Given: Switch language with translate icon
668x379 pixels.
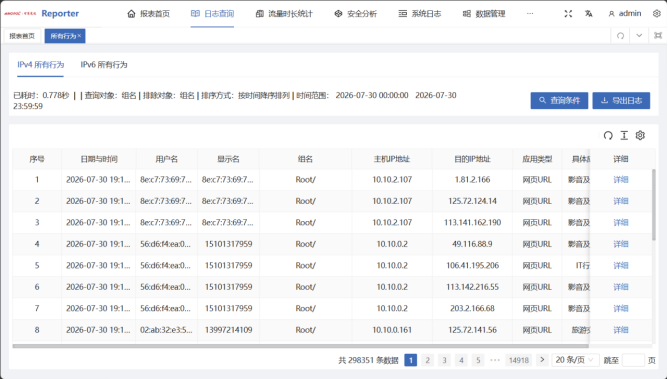Looking at the screenshot, I should (589, 14).
